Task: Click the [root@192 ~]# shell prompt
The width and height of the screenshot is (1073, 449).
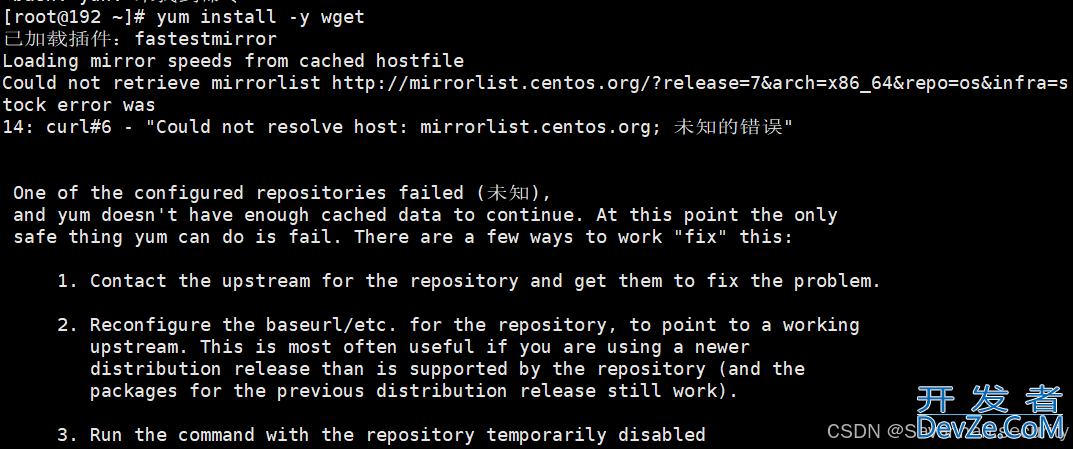Action: [x=74, y=16]
